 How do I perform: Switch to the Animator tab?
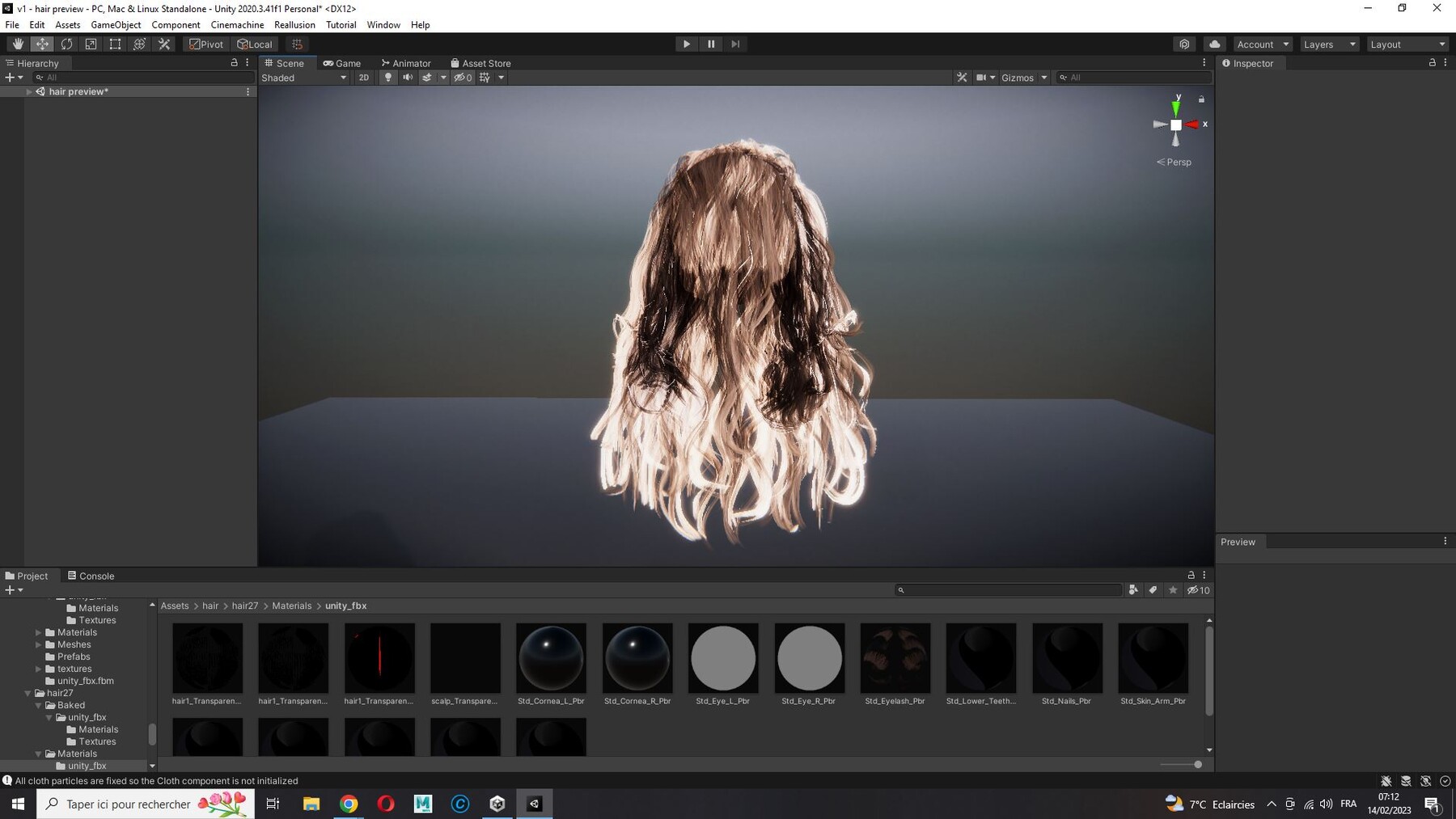pos(406,63)
